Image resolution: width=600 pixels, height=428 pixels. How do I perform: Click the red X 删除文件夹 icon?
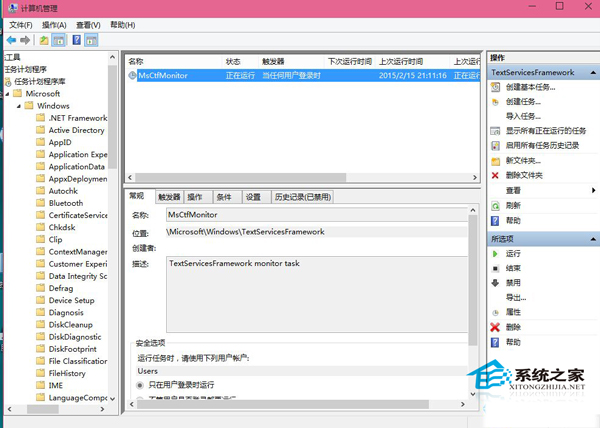click(x=495, y=175)
